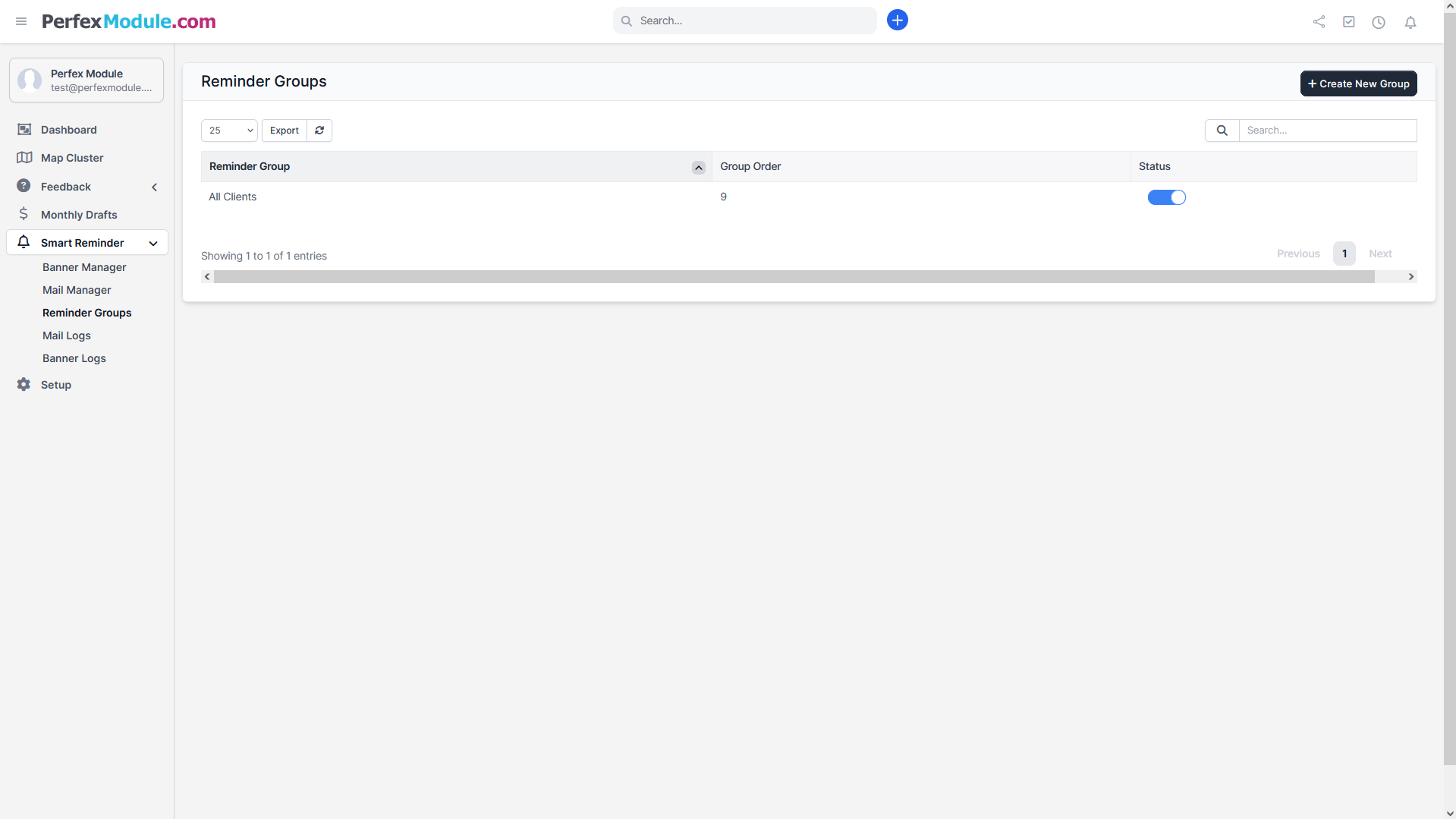Click the blue quick-create plus icon
This screenshot has width=1456, height=819.
point(897,20)
